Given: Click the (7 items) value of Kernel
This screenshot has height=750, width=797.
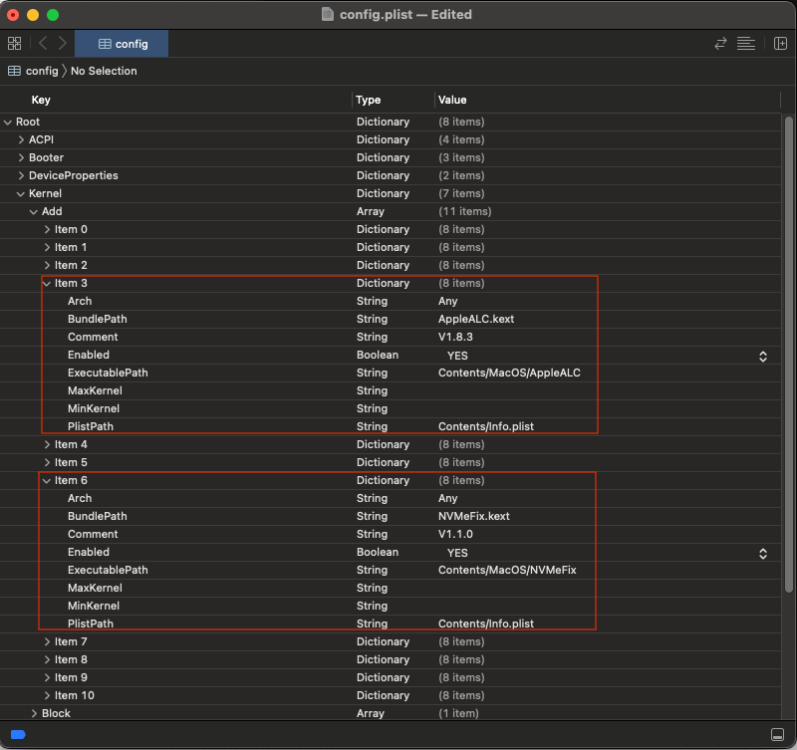Looking at the screenshot, I should (461, 194).
